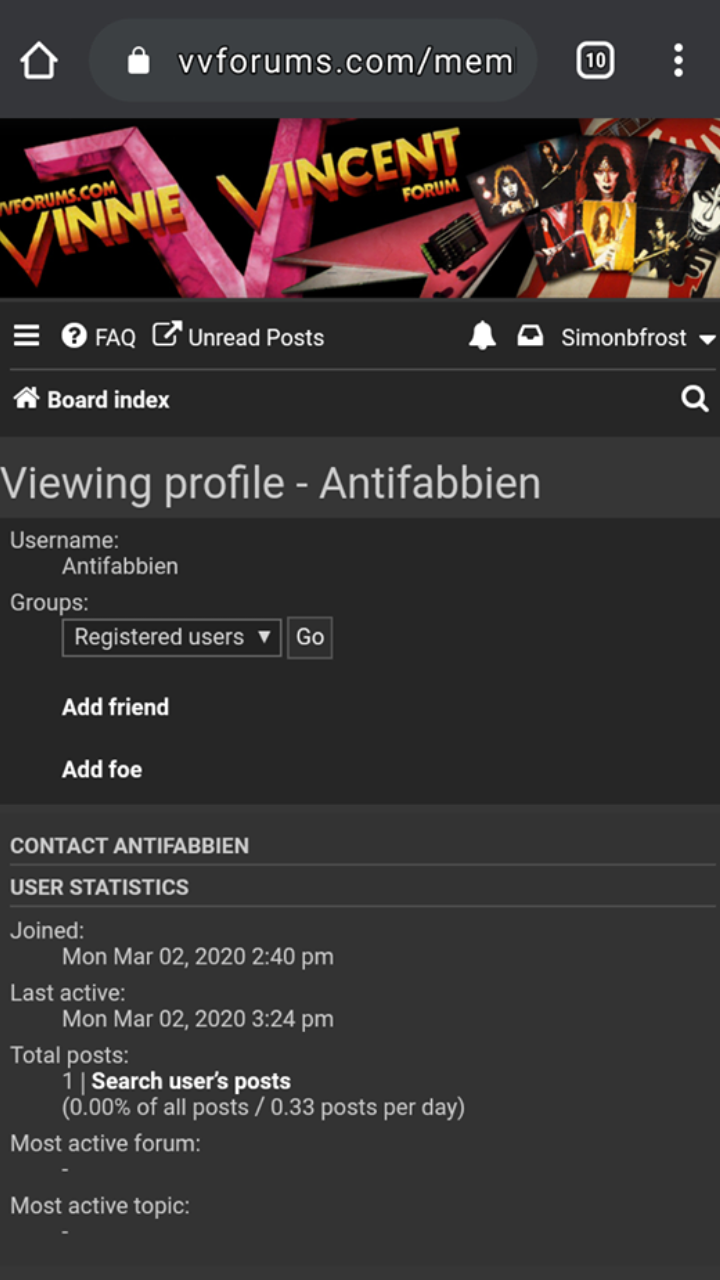
Task: Open the hamburger quick links menu
Action: coord(27,336)
